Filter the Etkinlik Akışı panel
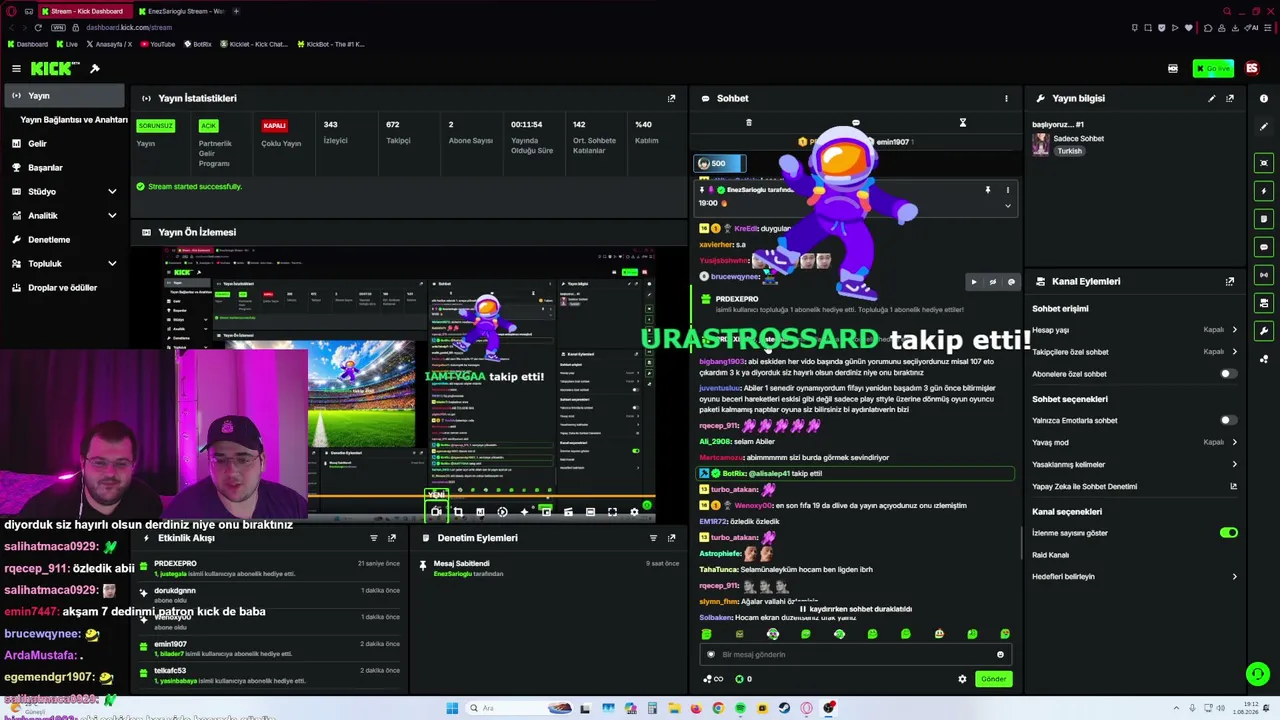Screen dimensions: 1280x720 pyautogui.click(x=374, y=538)
